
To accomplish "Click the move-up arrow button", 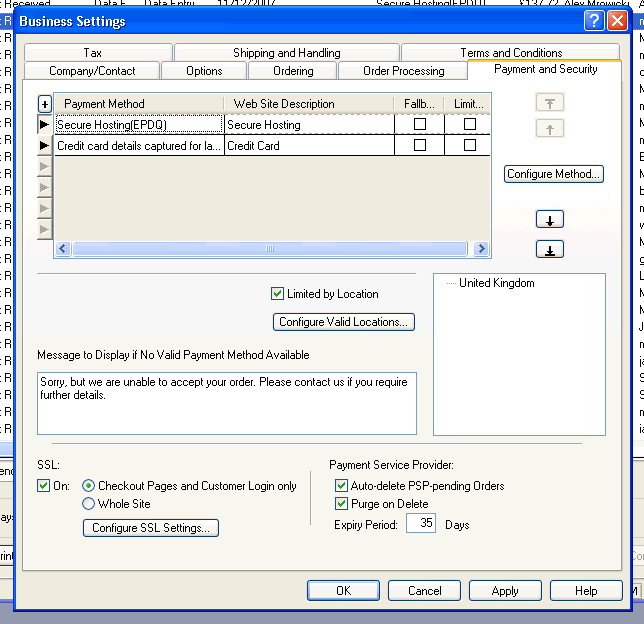I will click(x=550, y=129).
